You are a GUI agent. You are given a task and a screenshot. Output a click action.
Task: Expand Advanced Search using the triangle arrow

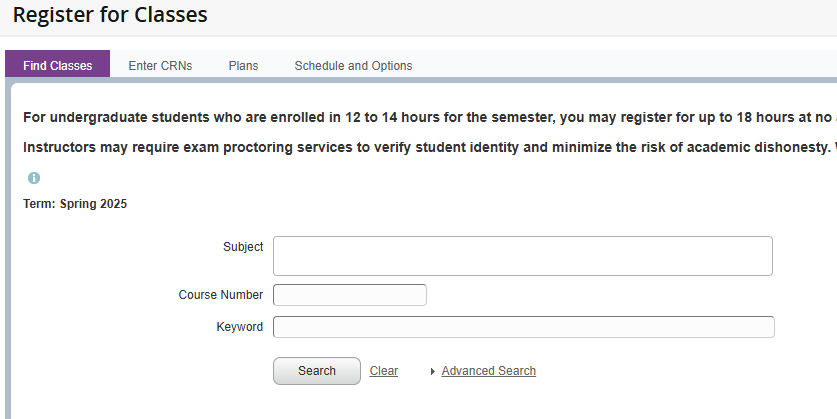432,372
